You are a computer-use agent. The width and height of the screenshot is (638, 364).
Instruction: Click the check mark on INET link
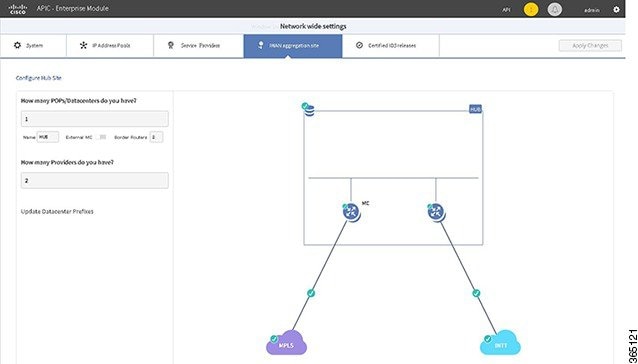[476, 293]
